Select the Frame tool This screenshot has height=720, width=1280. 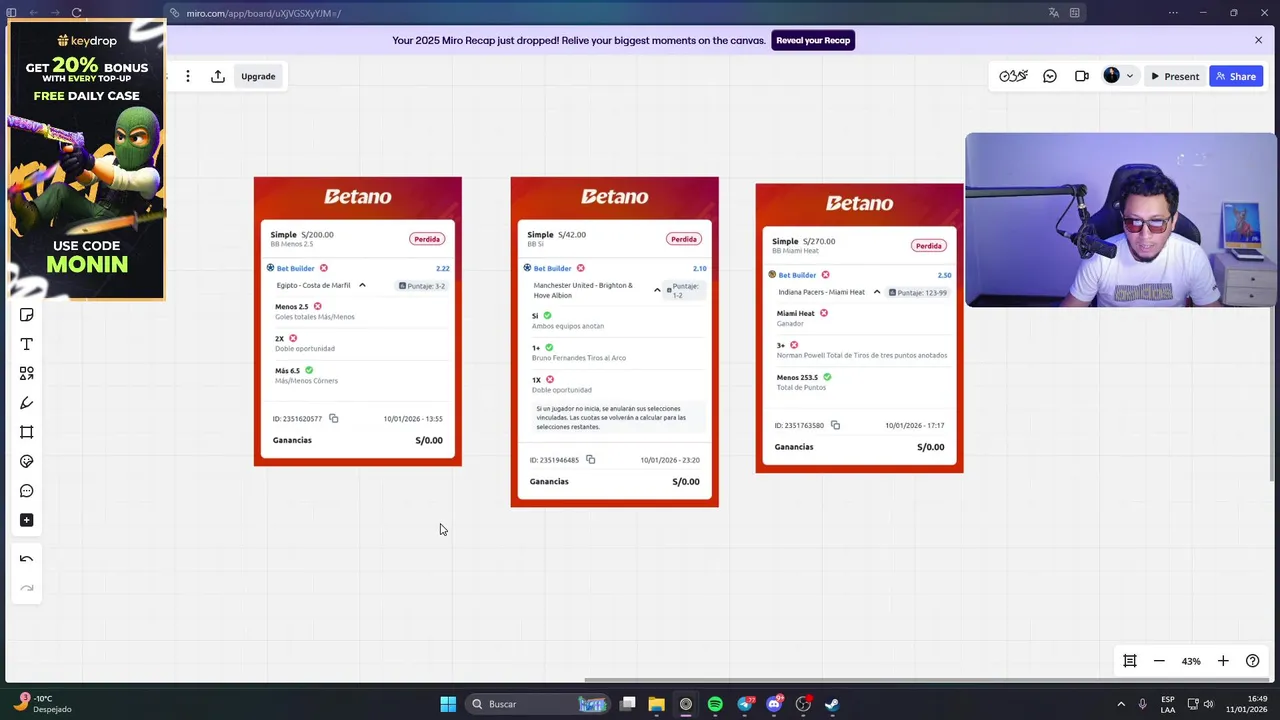pyautogui.click(x=27, y=432)
